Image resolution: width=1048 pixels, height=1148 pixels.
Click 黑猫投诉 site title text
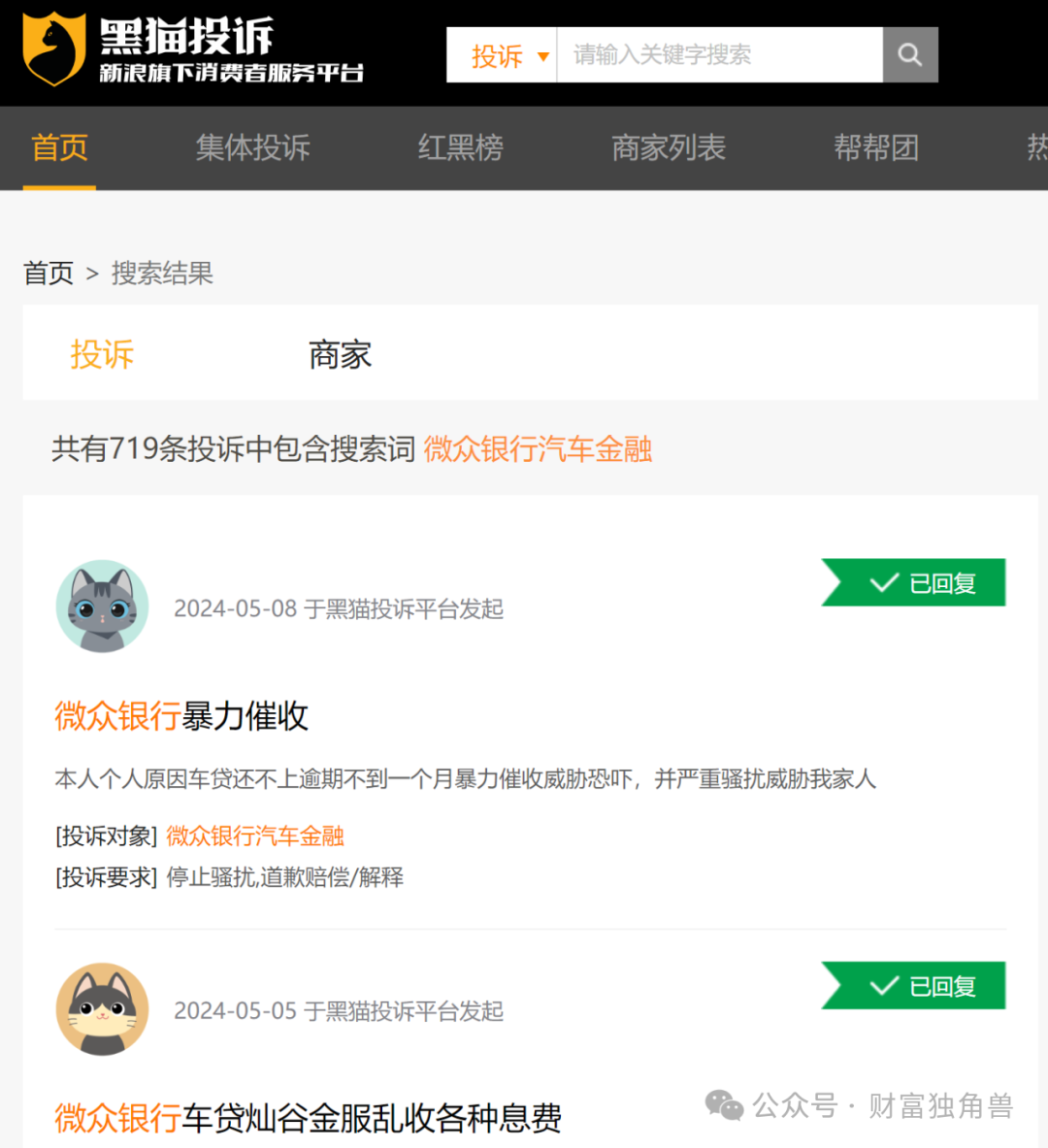pyautogui.click(x=186, y=36)
